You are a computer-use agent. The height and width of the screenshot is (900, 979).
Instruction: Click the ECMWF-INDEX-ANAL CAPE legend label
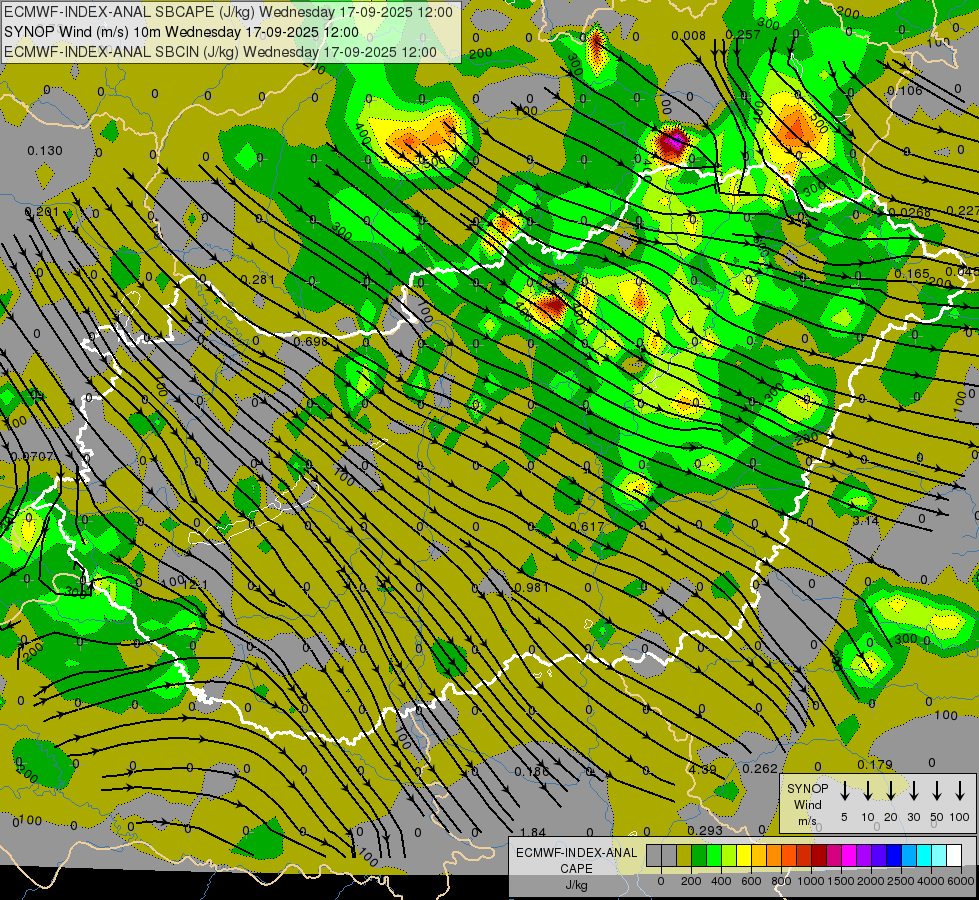(575, 860)
